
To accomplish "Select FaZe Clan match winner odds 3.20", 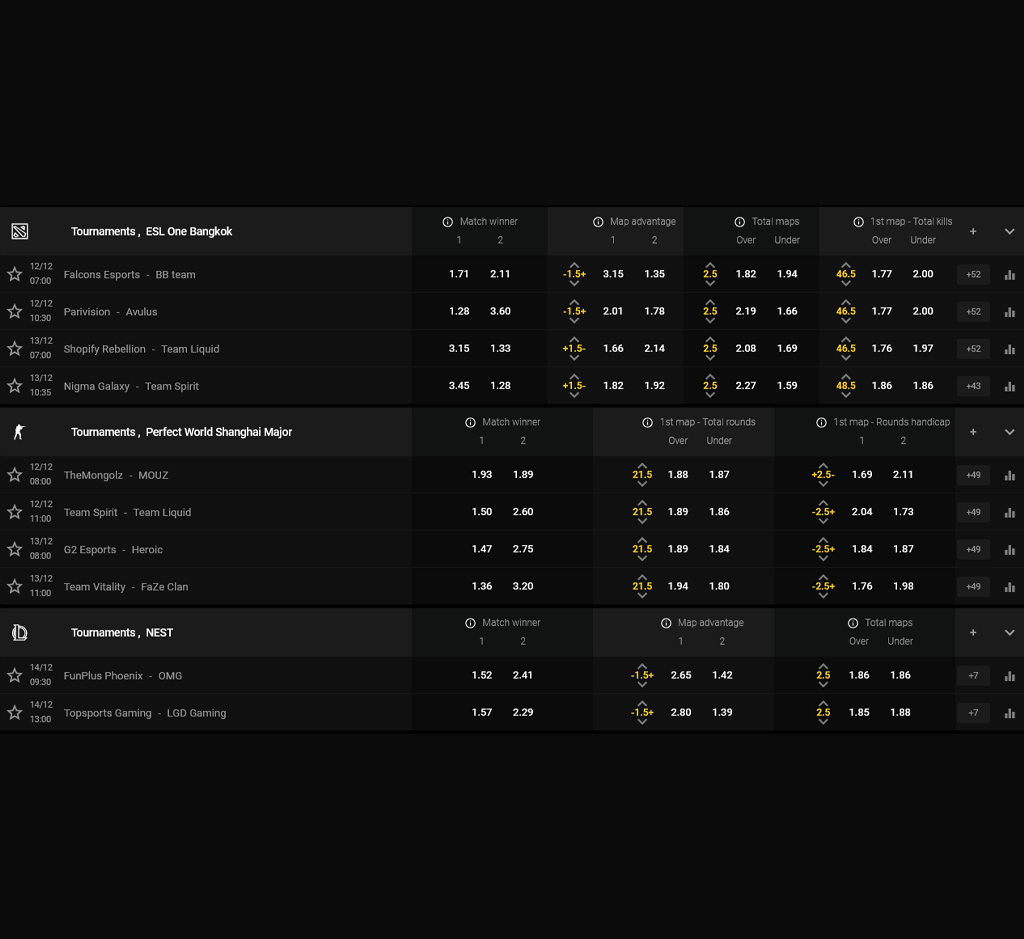I will pyautogui.click(x=523, y=586).
